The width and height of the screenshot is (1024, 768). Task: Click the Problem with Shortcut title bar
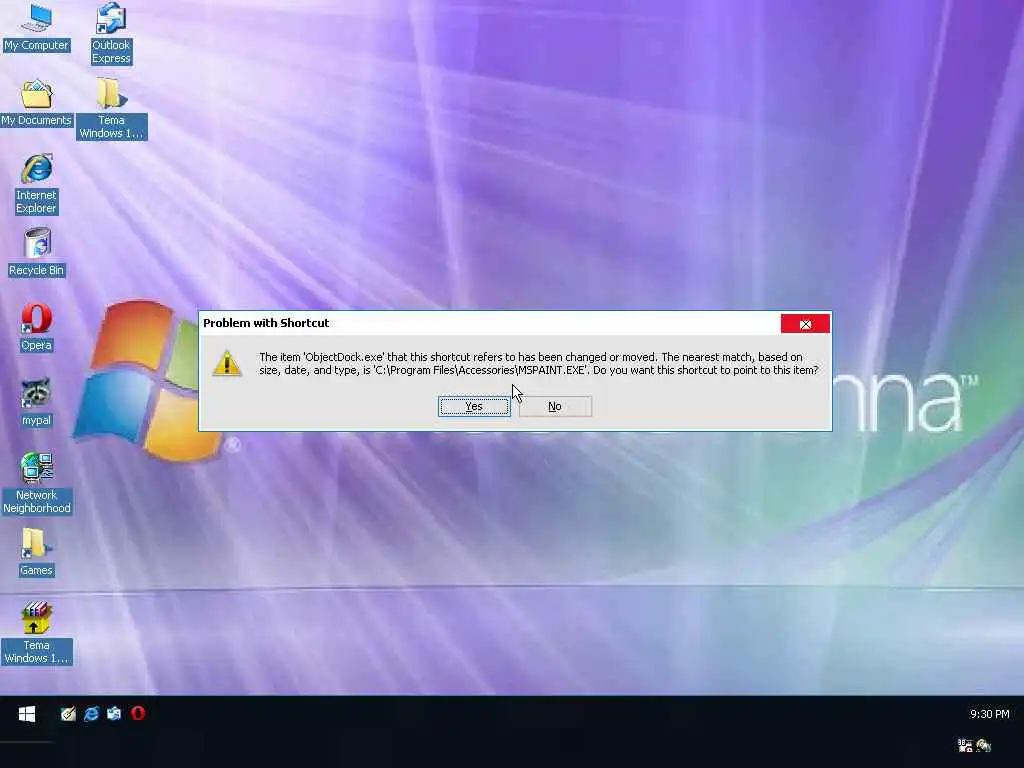tap(490, 323)
